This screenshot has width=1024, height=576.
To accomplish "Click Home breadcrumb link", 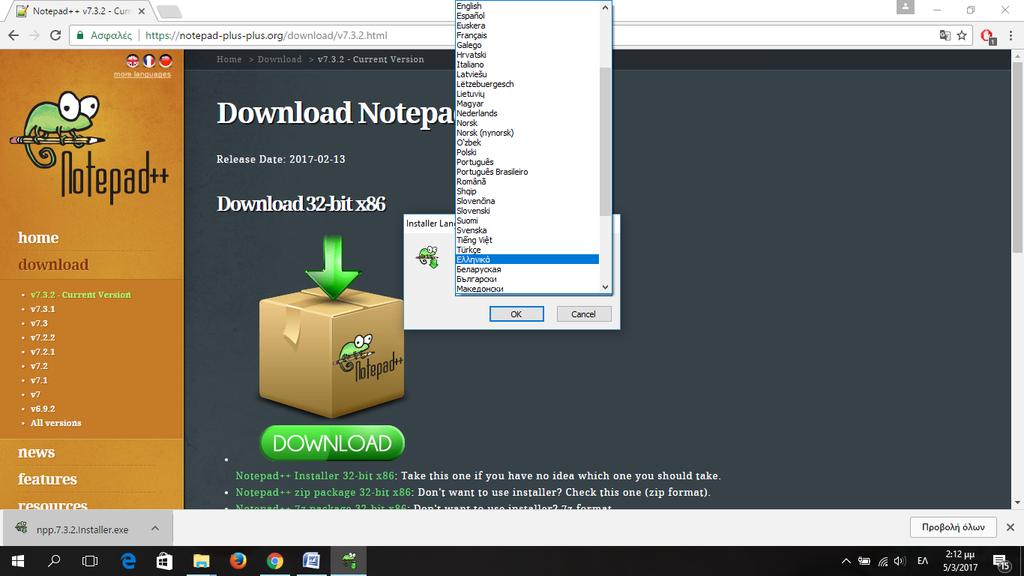I will [229, 59].
